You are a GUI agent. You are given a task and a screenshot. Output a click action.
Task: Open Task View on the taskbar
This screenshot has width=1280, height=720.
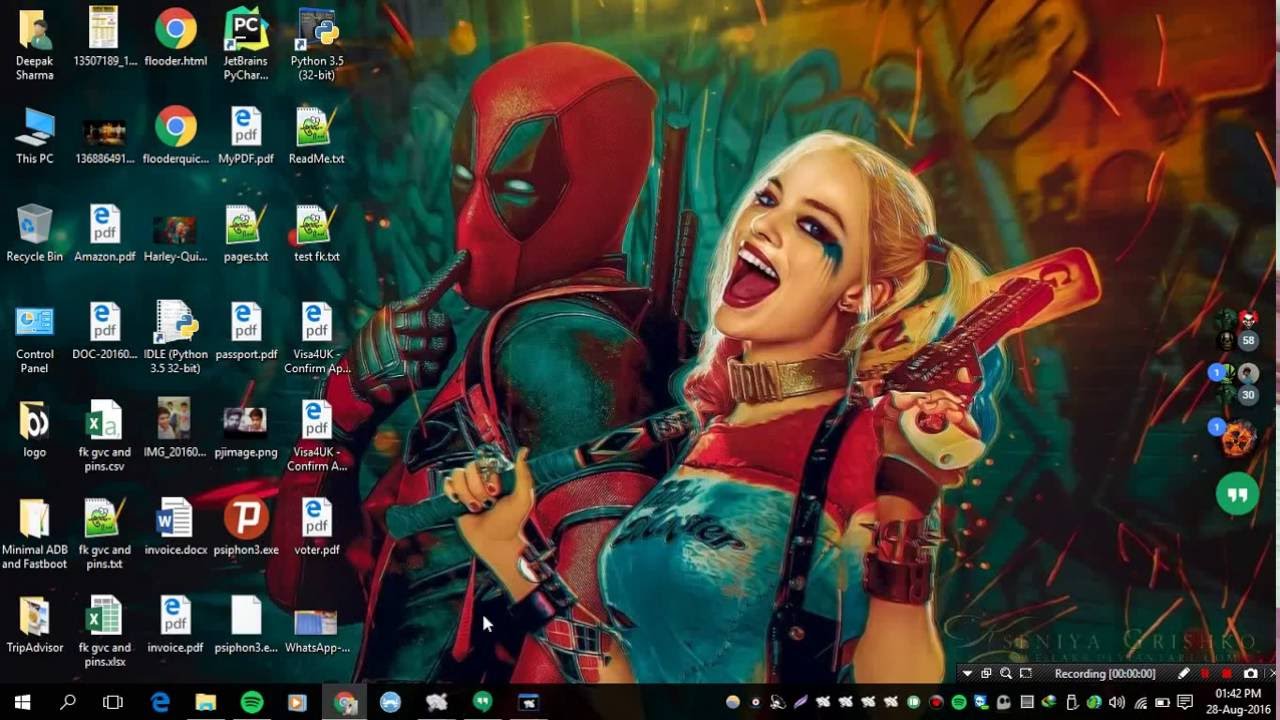(113, 703)
